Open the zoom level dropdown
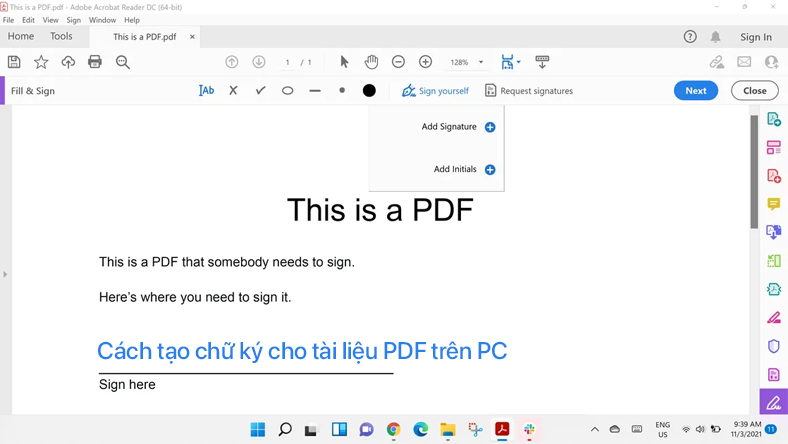This screenshot has height=444, width=788. point(481,62)
